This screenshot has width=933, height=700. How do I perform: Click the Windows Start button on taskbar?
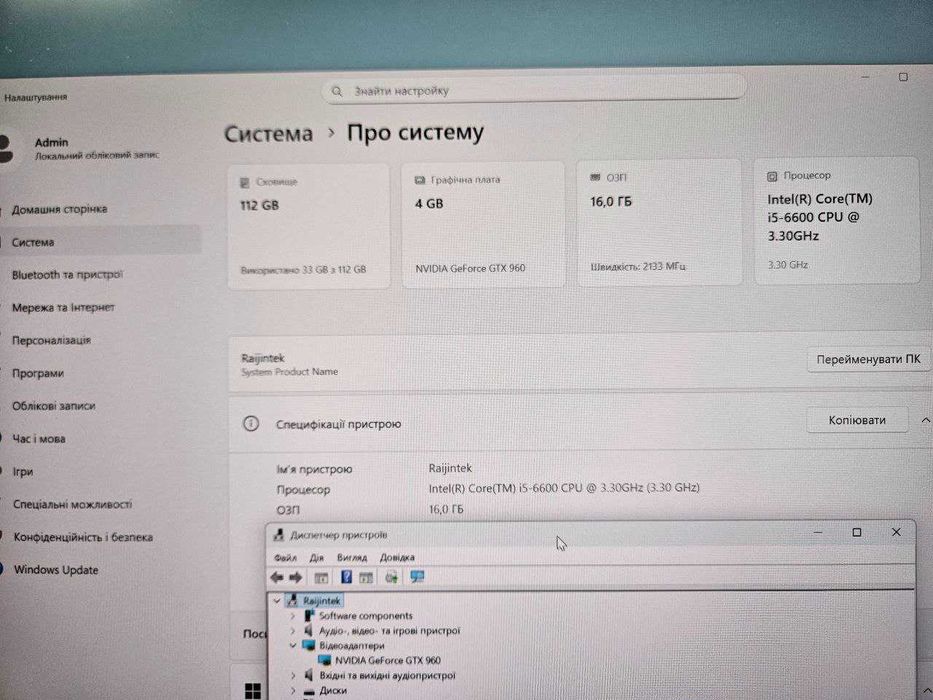point(253,690)
